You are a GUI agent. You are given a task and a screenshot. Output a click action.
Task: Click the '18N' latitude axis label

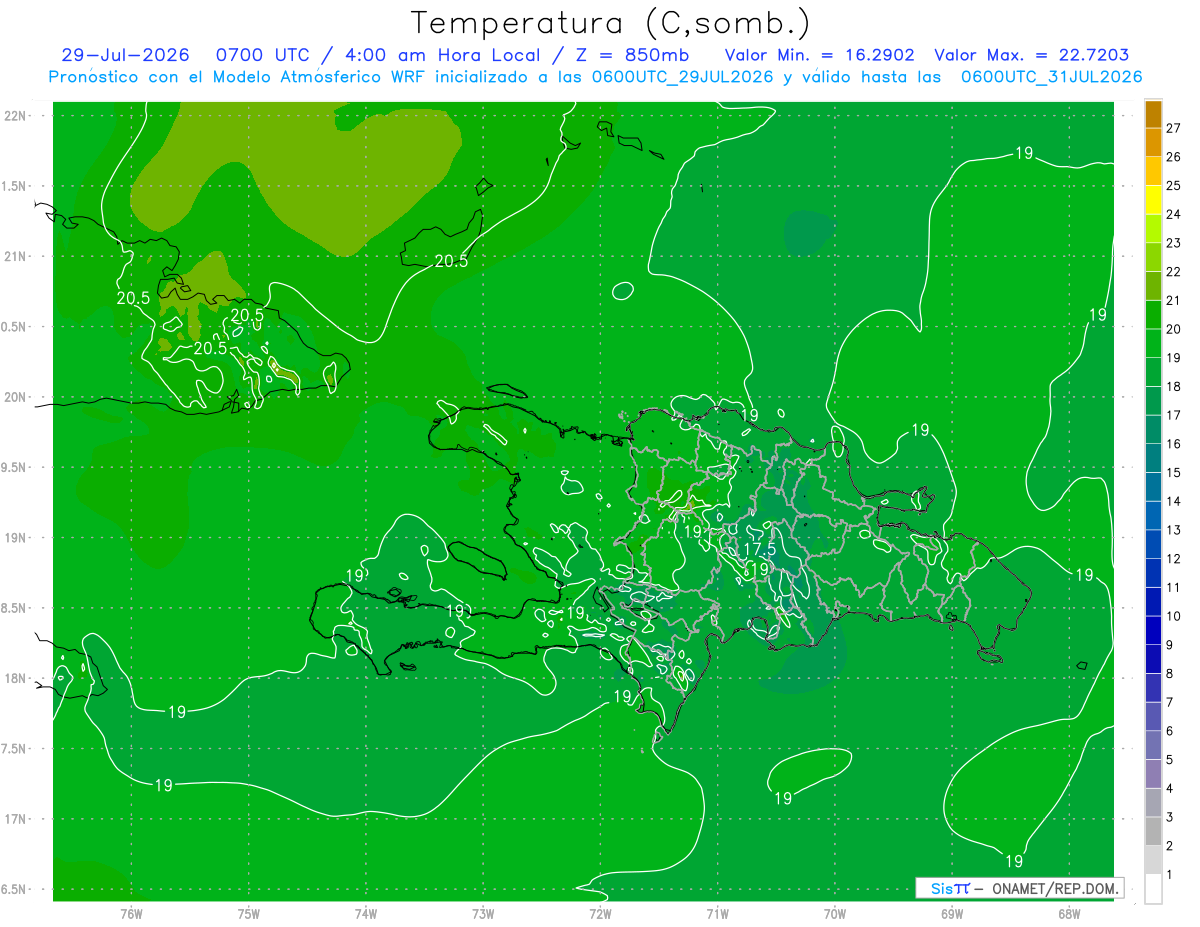point(15,678)
